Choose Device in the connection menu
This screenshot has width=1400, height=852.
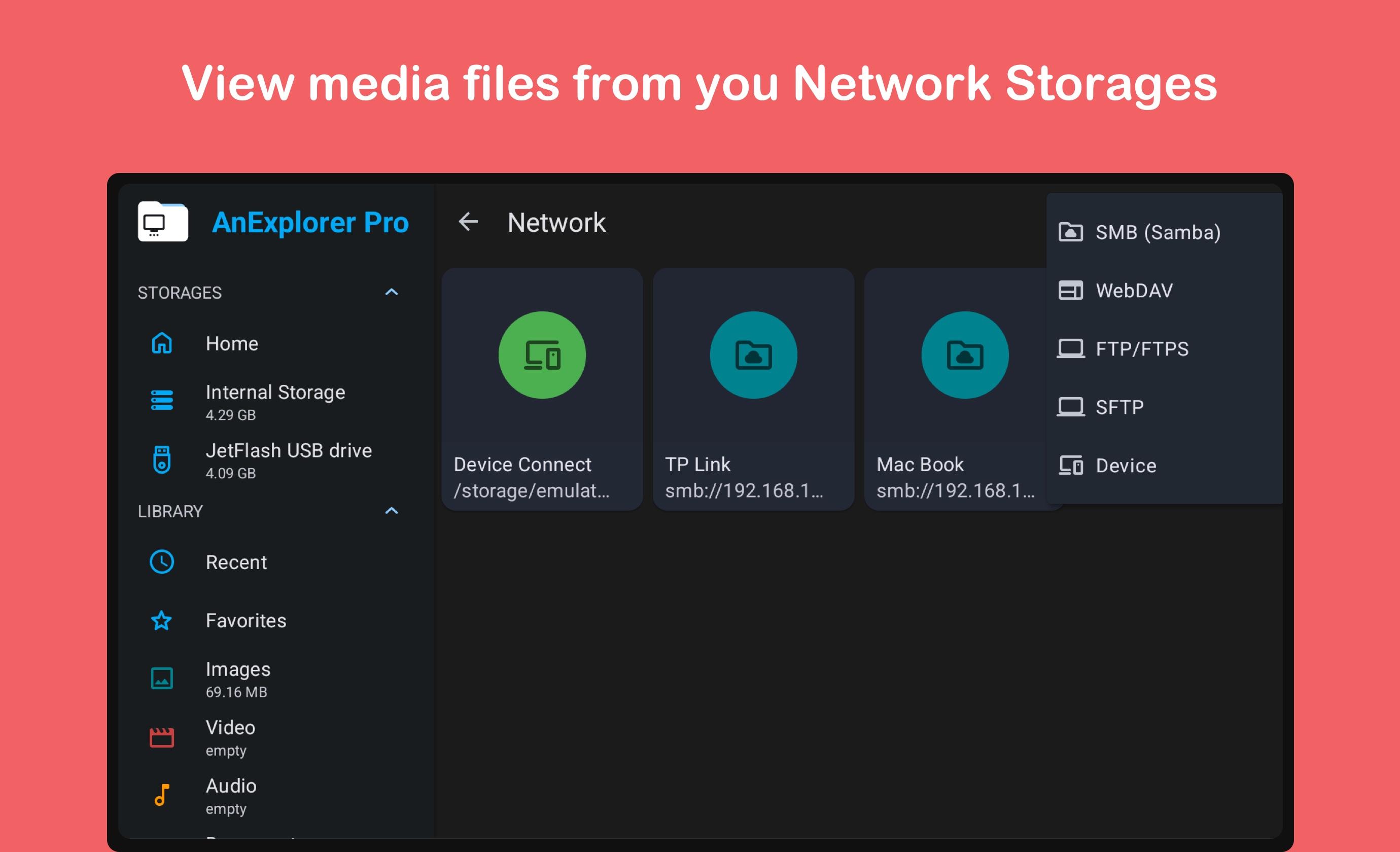pos(1125,466)
